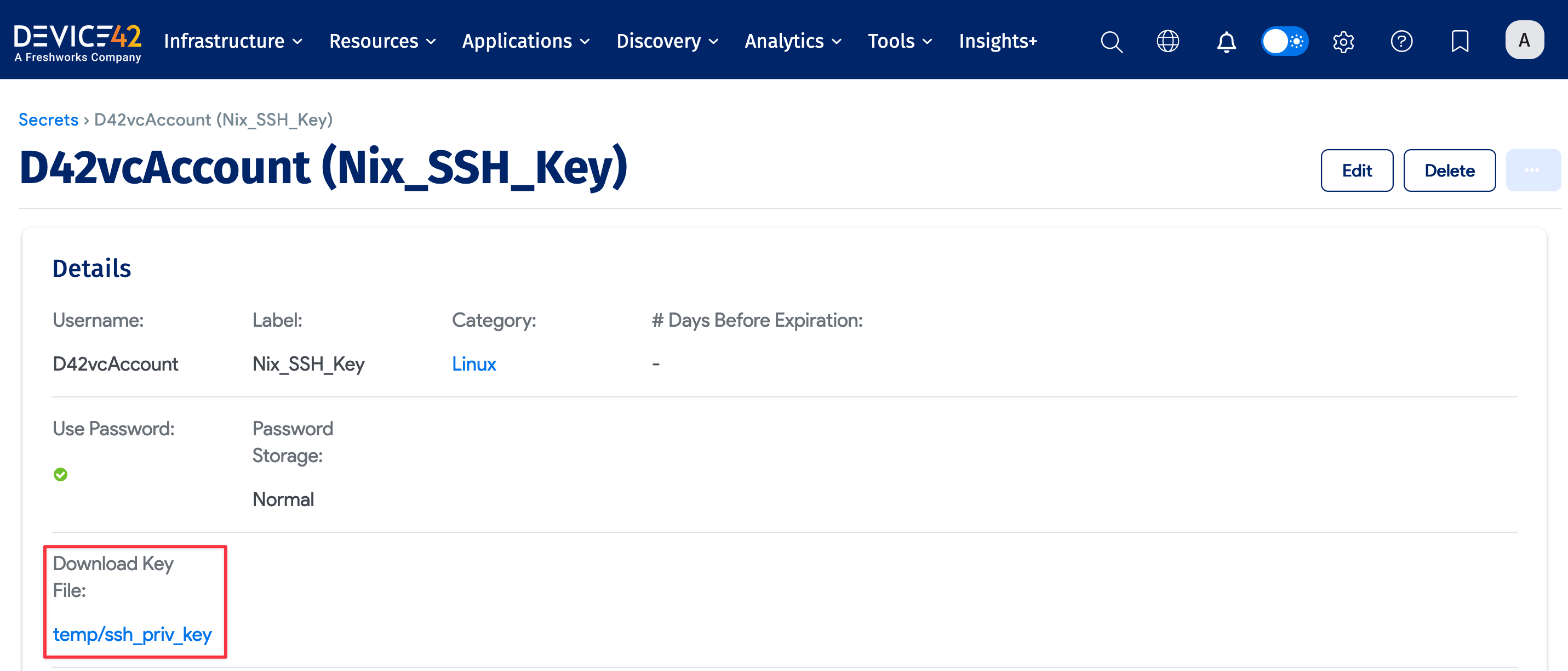
Task: Select the Insights+ menu item
Action: click(x=998, y=41)
